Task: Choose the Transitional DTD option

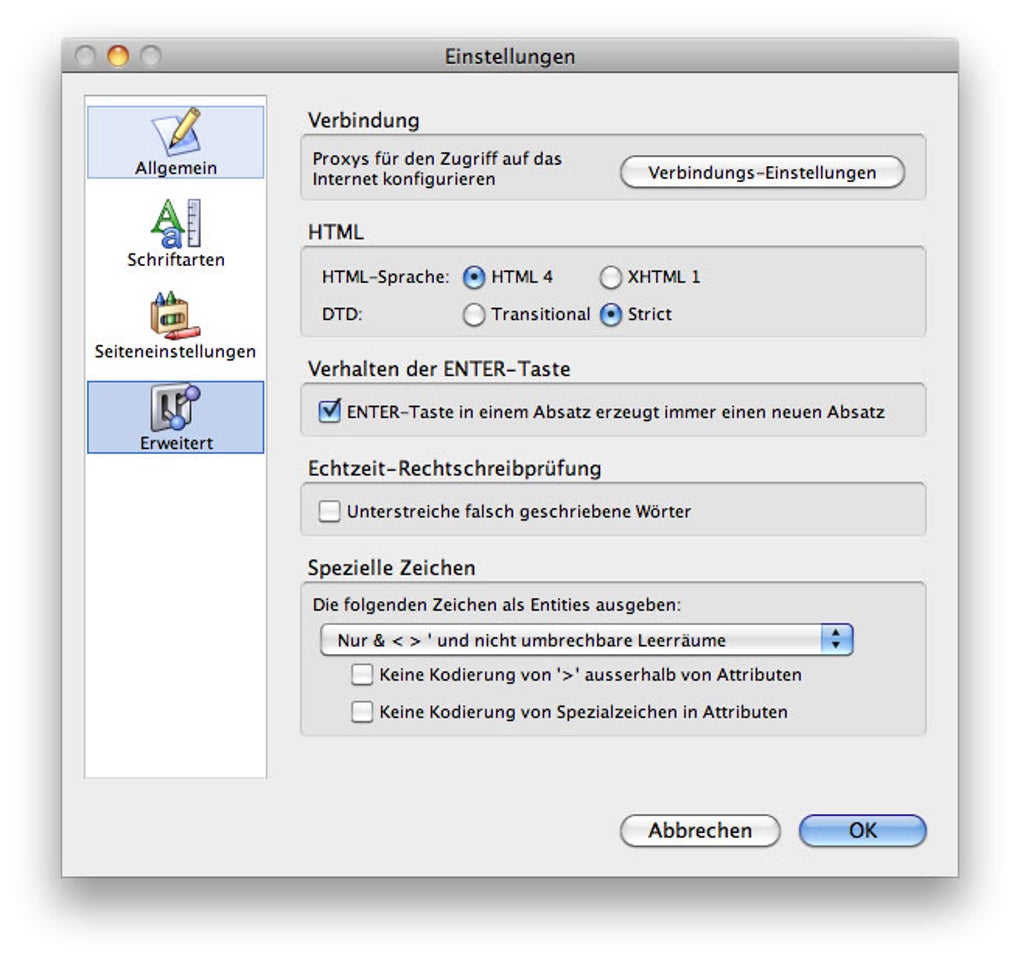Action: tap(474, 315)
